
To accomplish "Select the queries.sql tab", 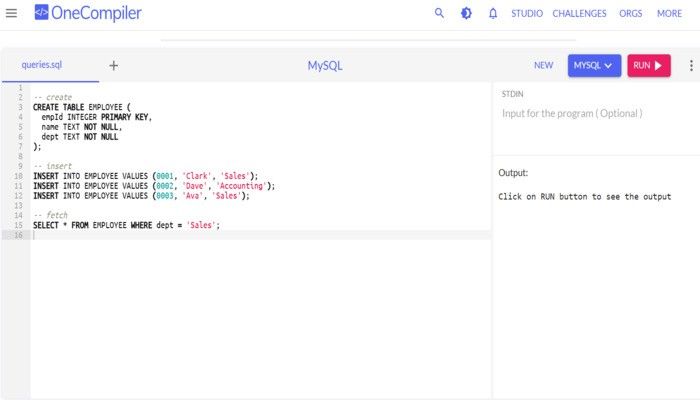I will tap(42, 65).
